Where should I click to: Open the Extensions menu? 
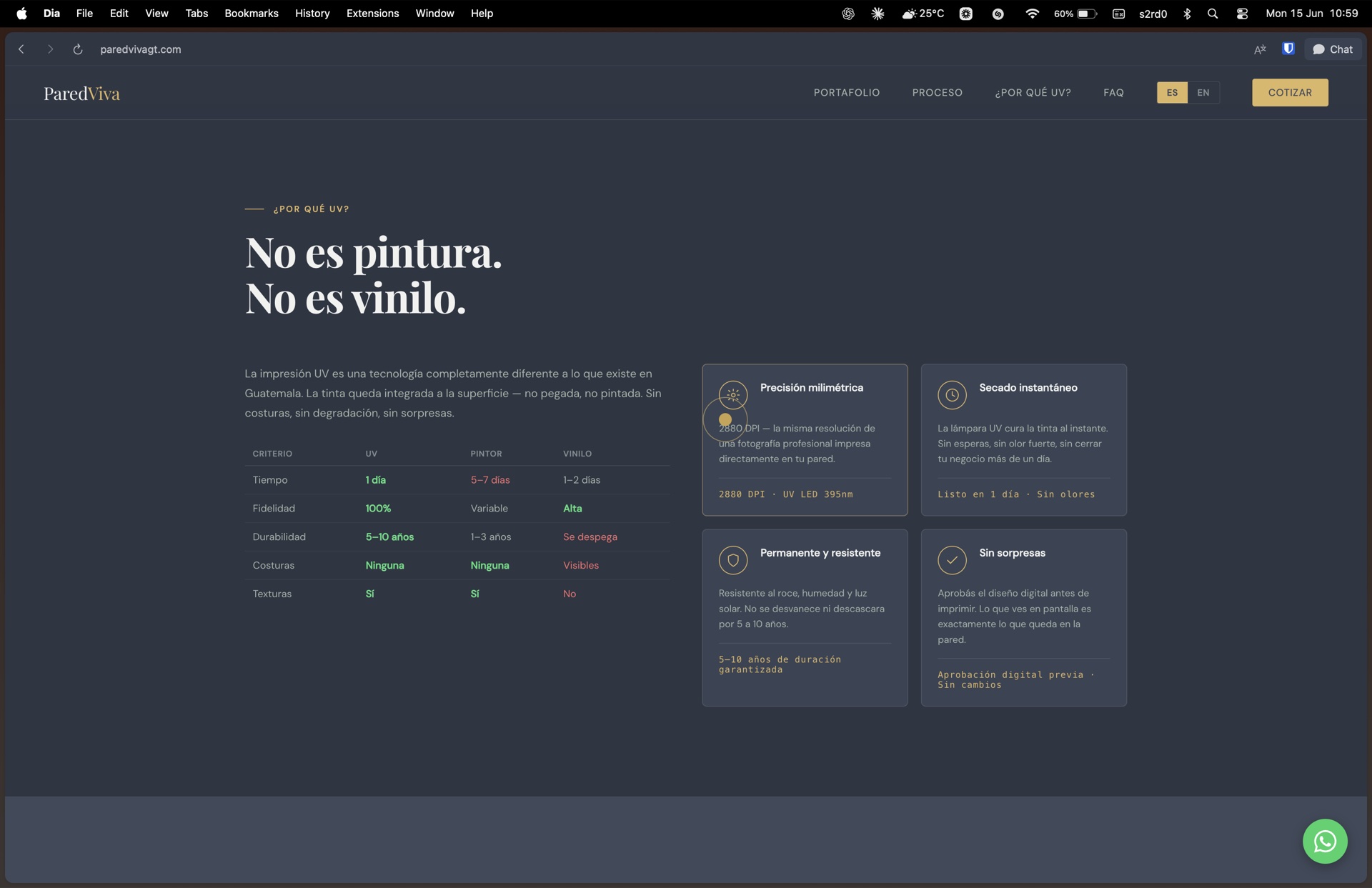coord(372,13)
